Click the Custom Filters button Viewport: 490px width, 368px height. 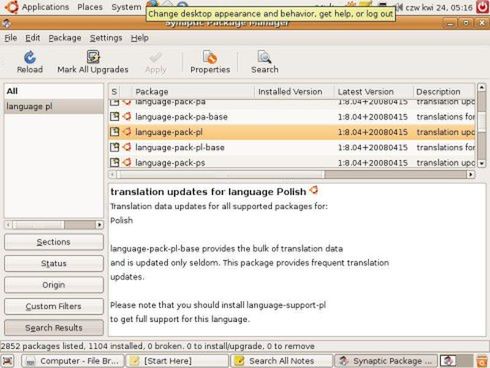(x=54, y=306)
